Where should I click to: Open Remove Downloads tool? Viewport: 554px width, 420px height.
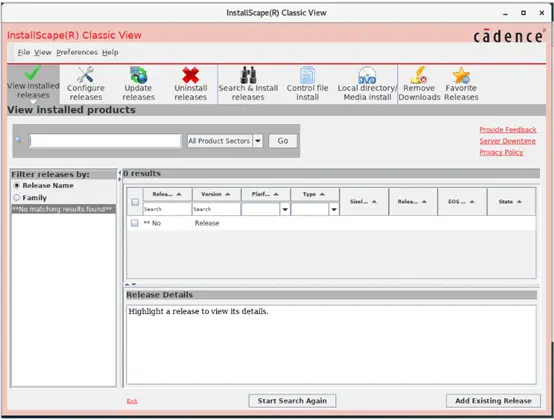419,84
